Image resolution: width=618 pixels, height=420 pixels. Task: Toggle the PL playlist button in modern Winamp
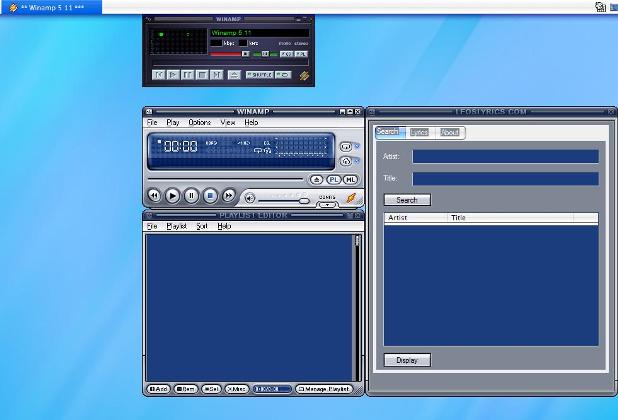pos(333,180)
